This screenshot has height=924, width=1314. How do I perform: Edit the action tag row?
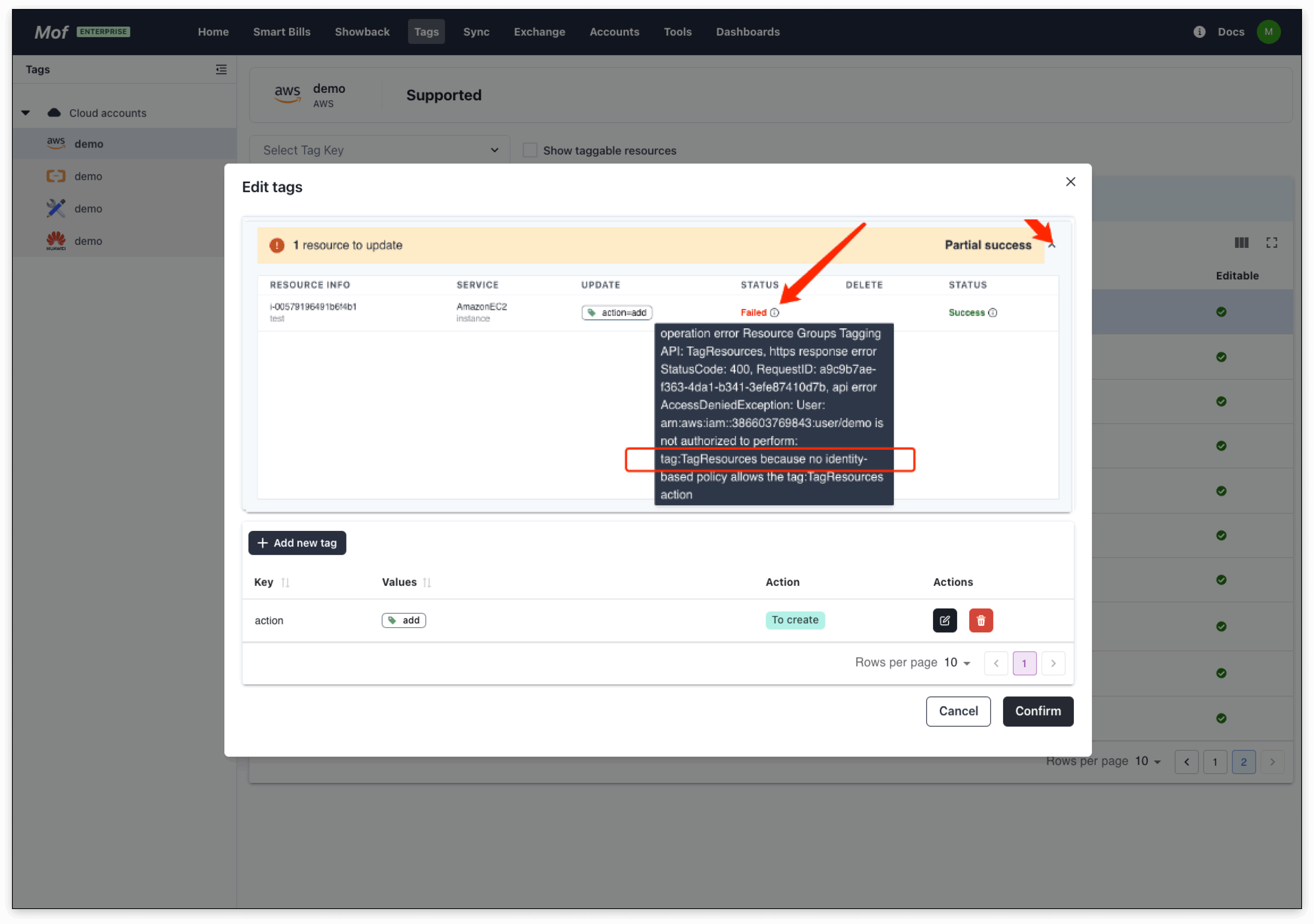click(x=944, y=620)
